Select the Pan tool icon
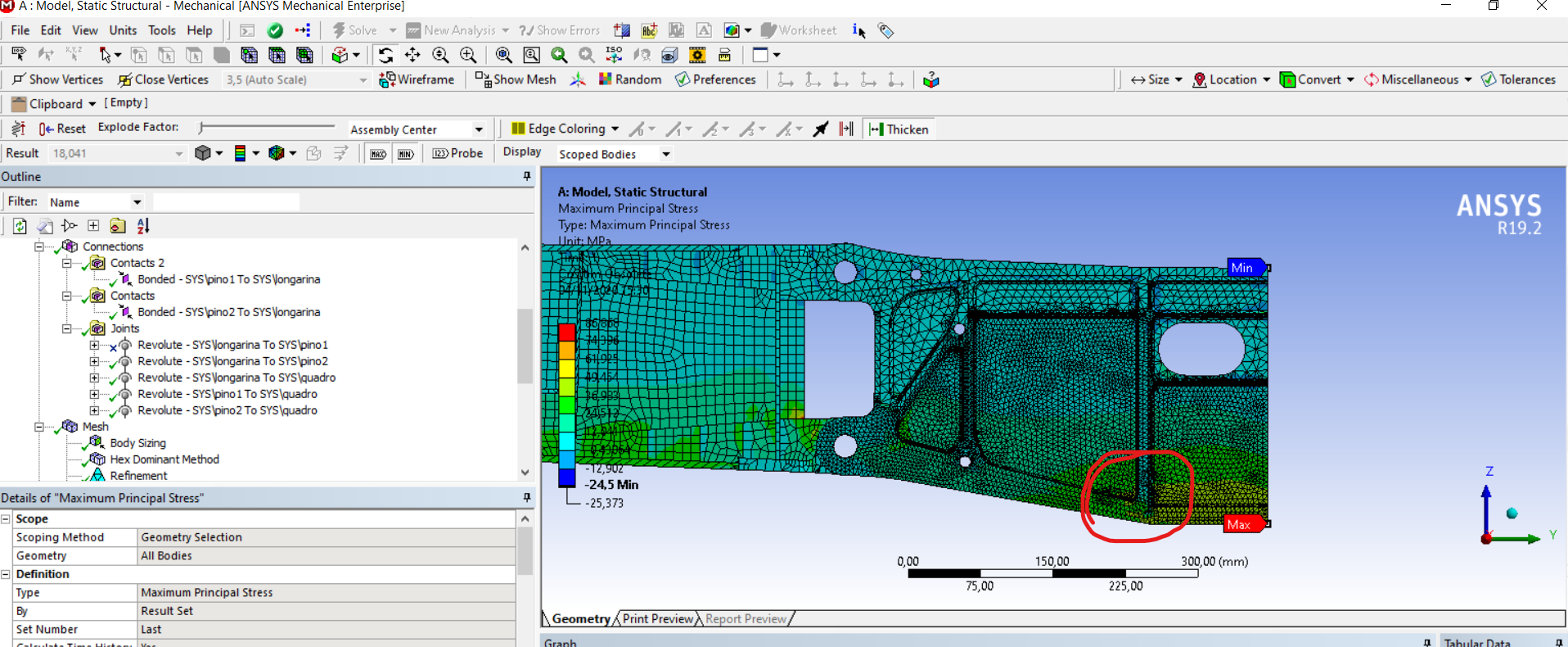The height and width of the screenshot is (647, 1568). click(412, 55)
